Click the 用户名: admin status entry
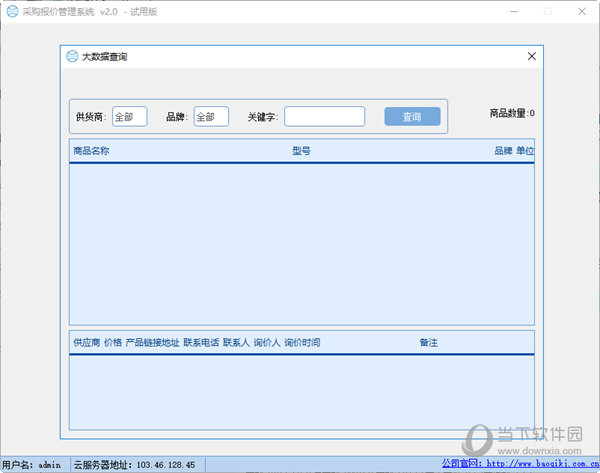 pyautogui.click(x=31, y=465)
